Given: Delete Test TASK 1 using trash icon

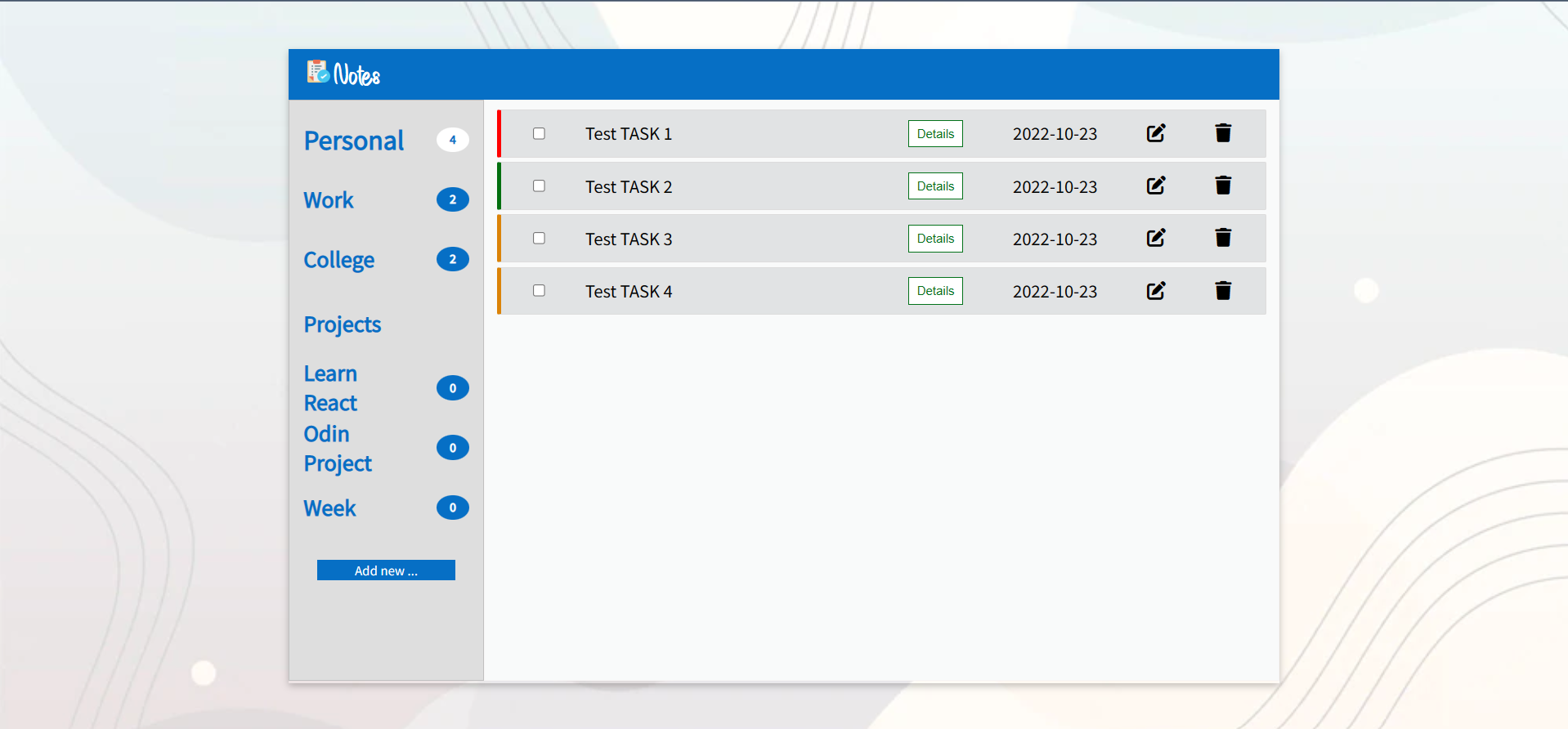Looking at the screenshot, I should tap(1223, 133).
